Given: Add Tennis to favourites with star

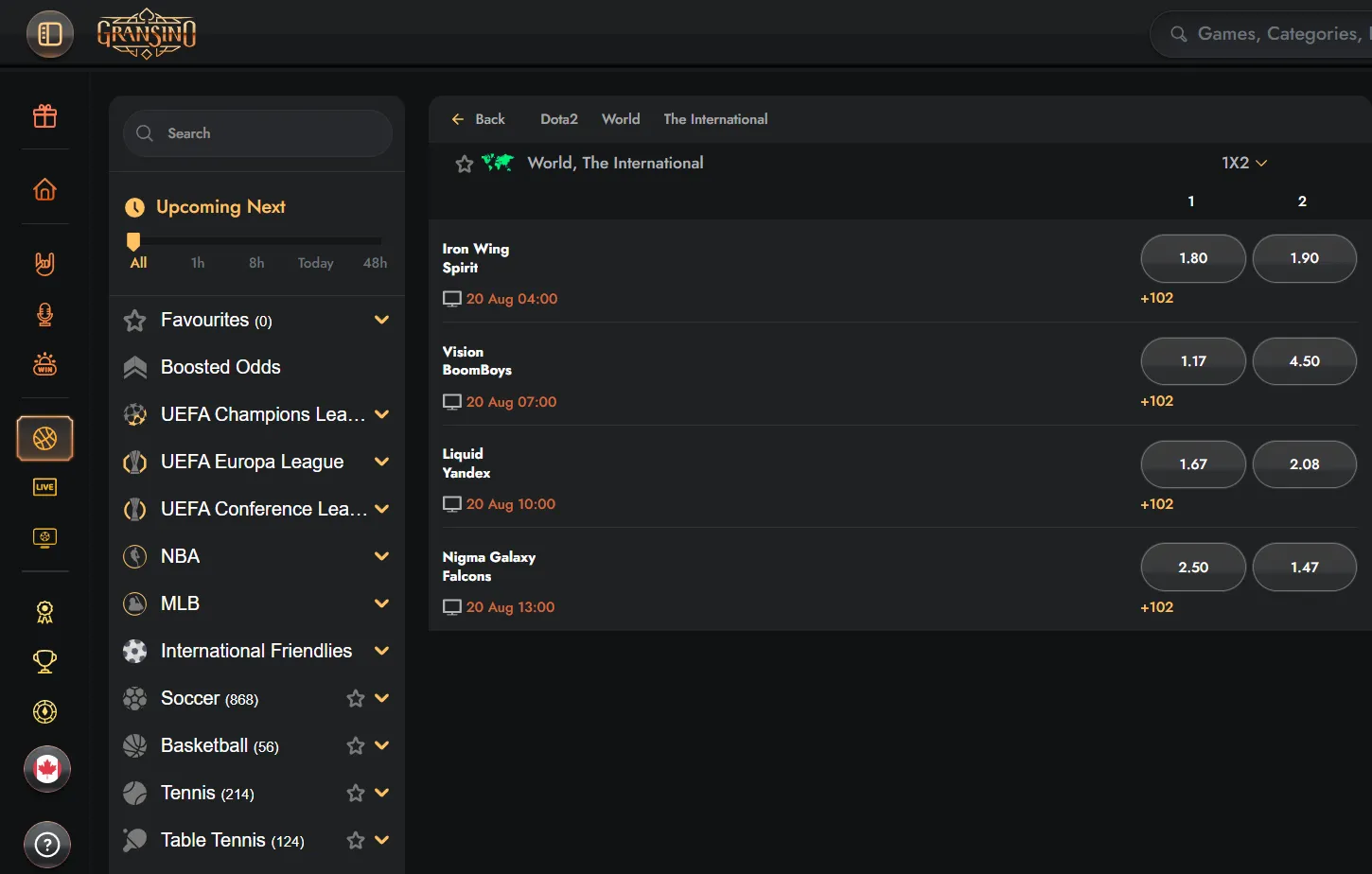Looking at the screenshot, I should point(356,793).
